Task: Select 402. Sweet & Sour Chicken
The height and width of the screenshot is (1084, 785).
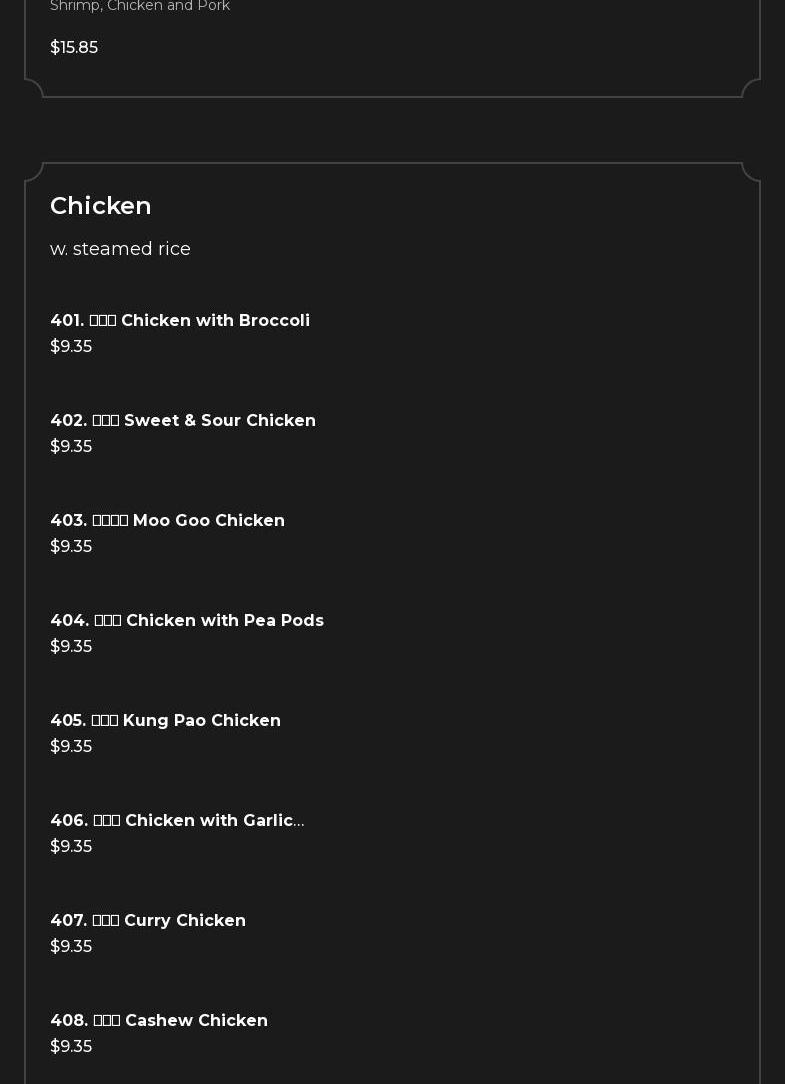Action: (183, 420)
